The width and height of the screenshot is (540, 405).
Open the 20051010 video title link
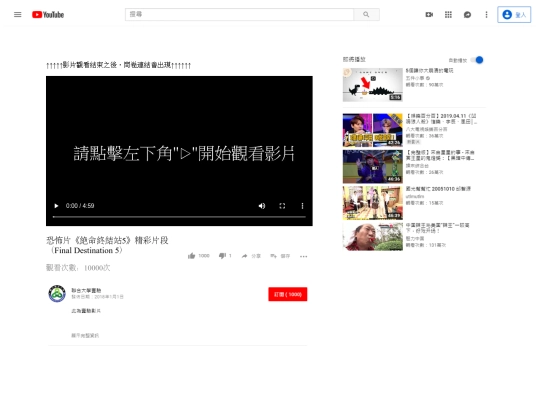point(438,189)
